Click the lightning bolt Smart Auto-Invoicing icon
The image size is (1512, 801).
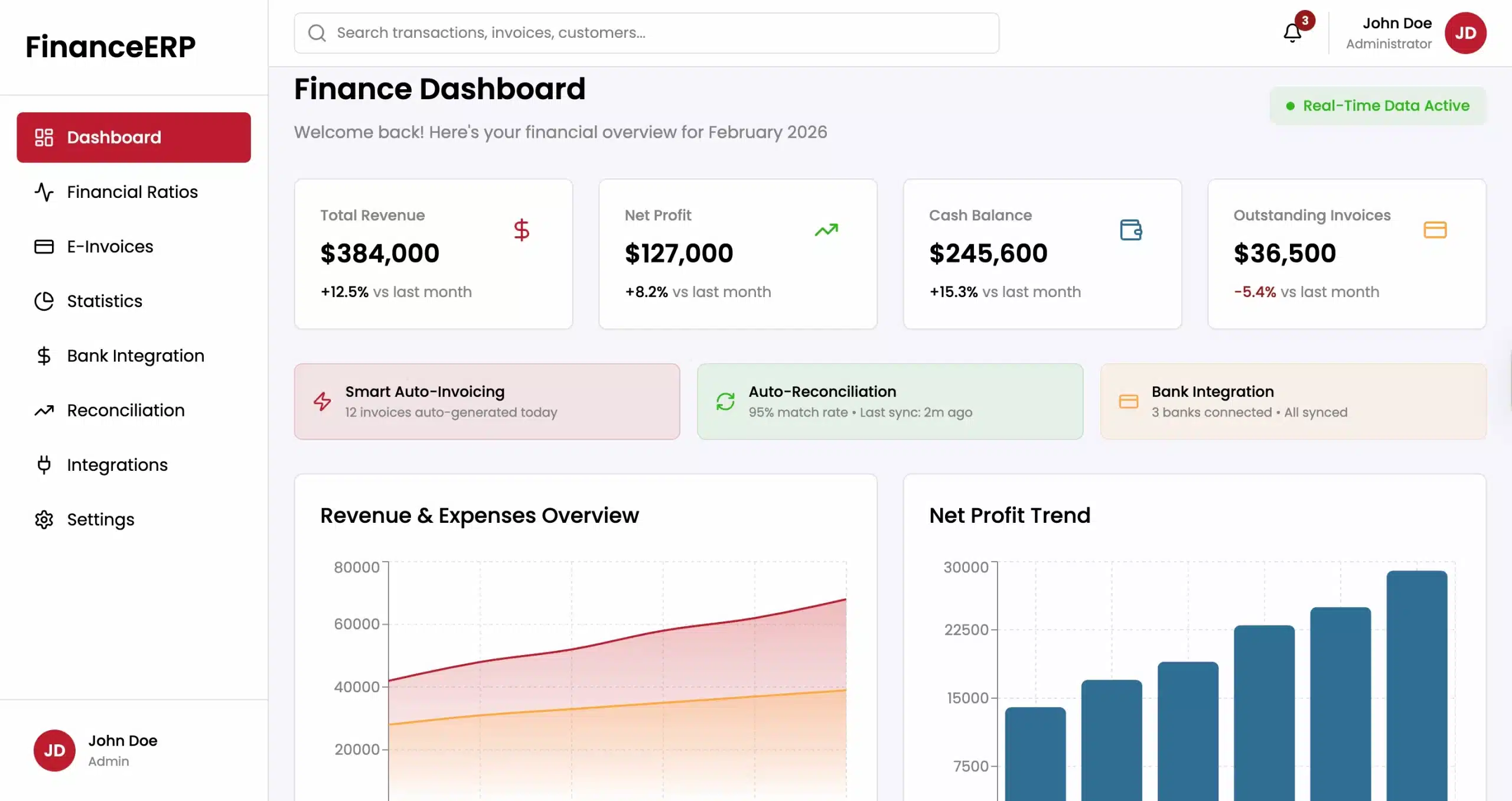click(x=322, y=402)
